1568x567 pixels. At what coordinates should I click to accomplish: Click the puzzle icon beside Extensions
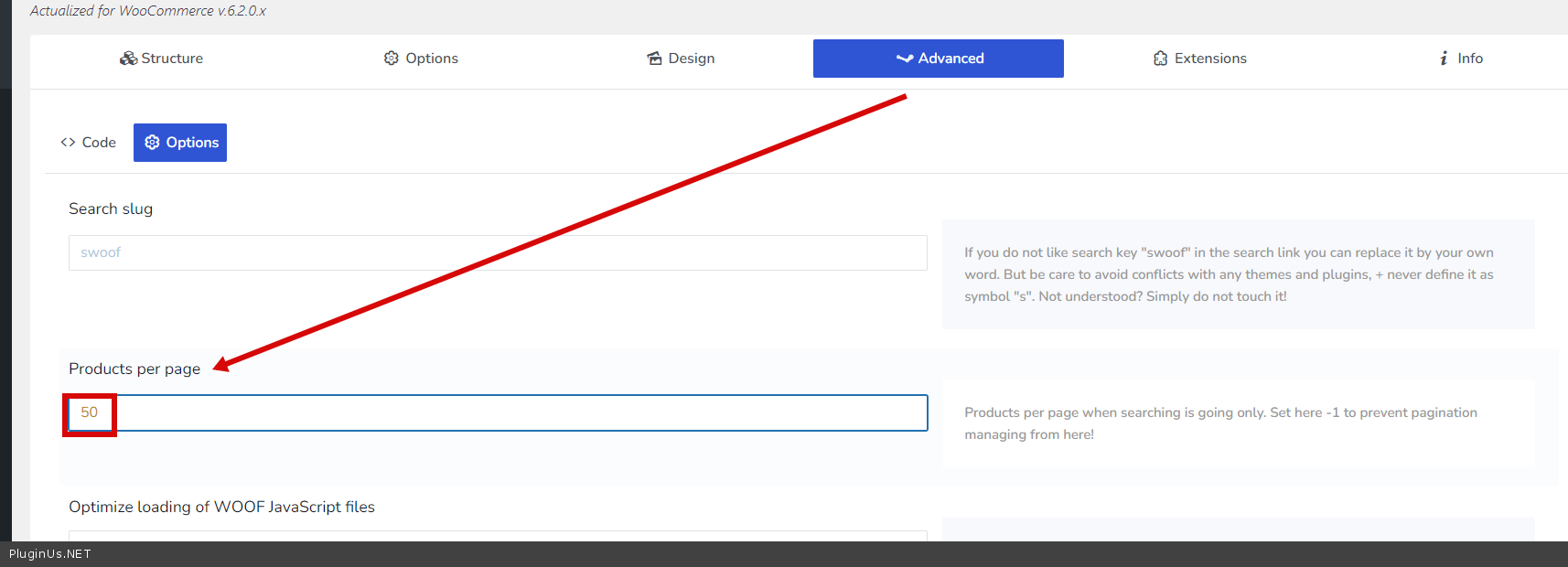point(1160,59)
